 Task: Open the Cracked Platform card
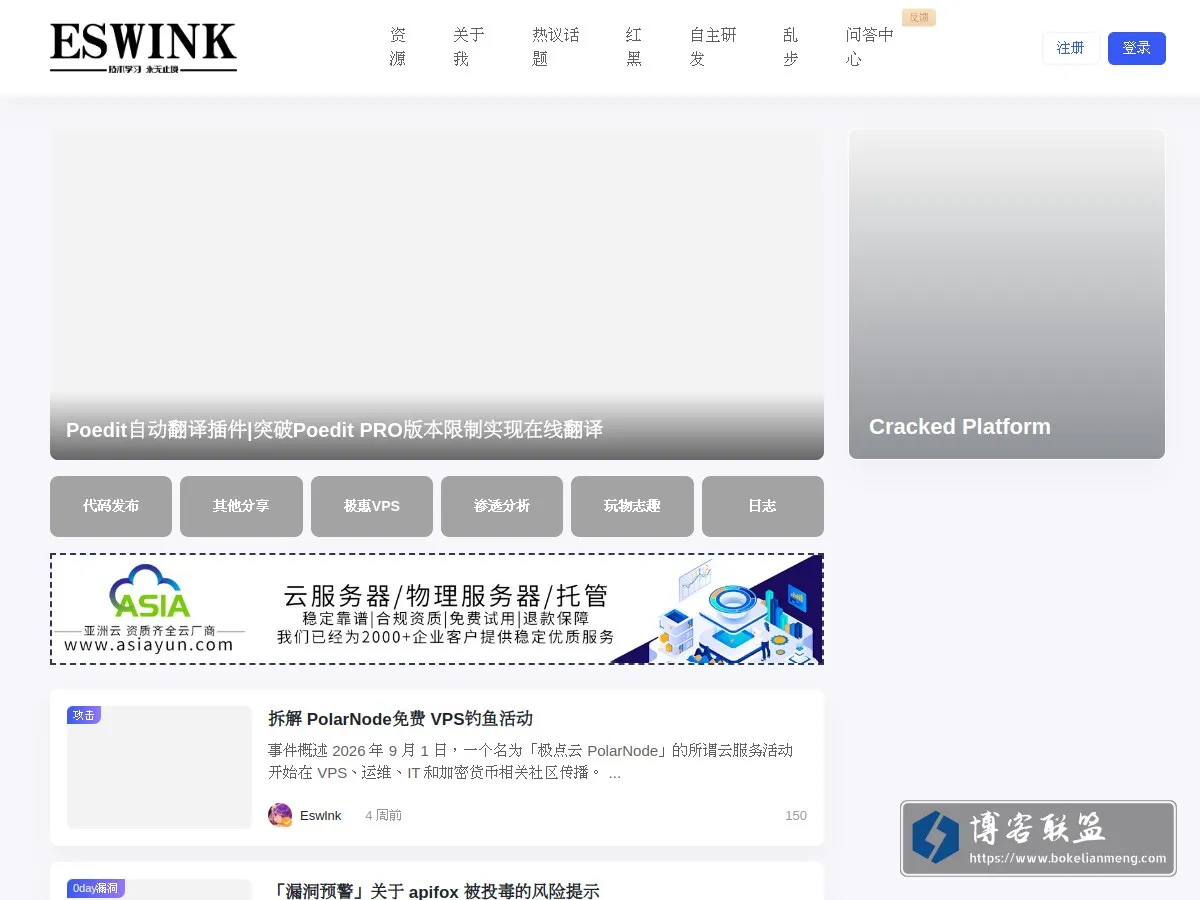1007,294
